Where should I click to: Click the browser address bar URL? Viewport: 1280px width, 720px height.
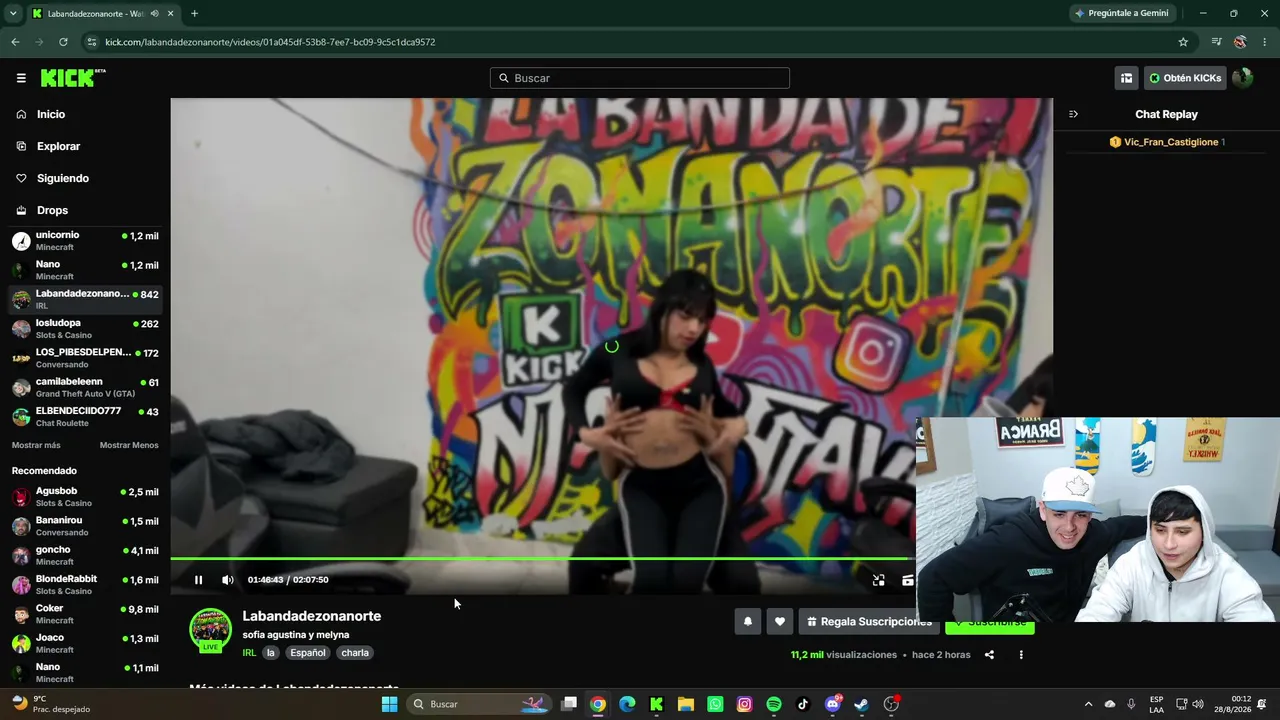click(x=270, y=42)
